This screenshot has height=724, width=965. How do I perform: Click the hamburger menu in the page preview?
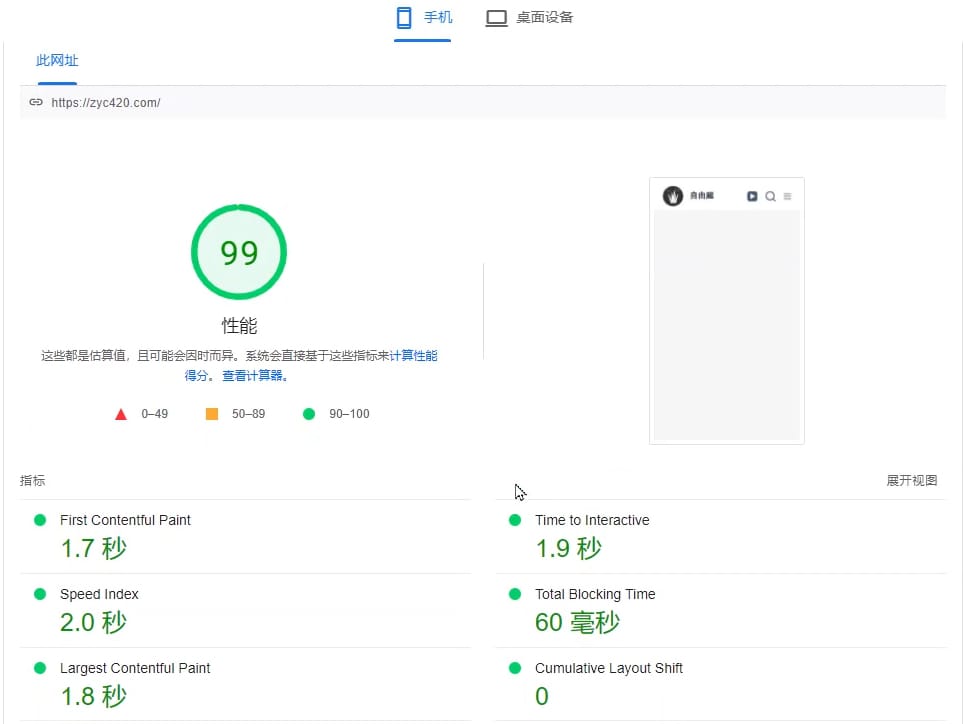coord(788,196)
